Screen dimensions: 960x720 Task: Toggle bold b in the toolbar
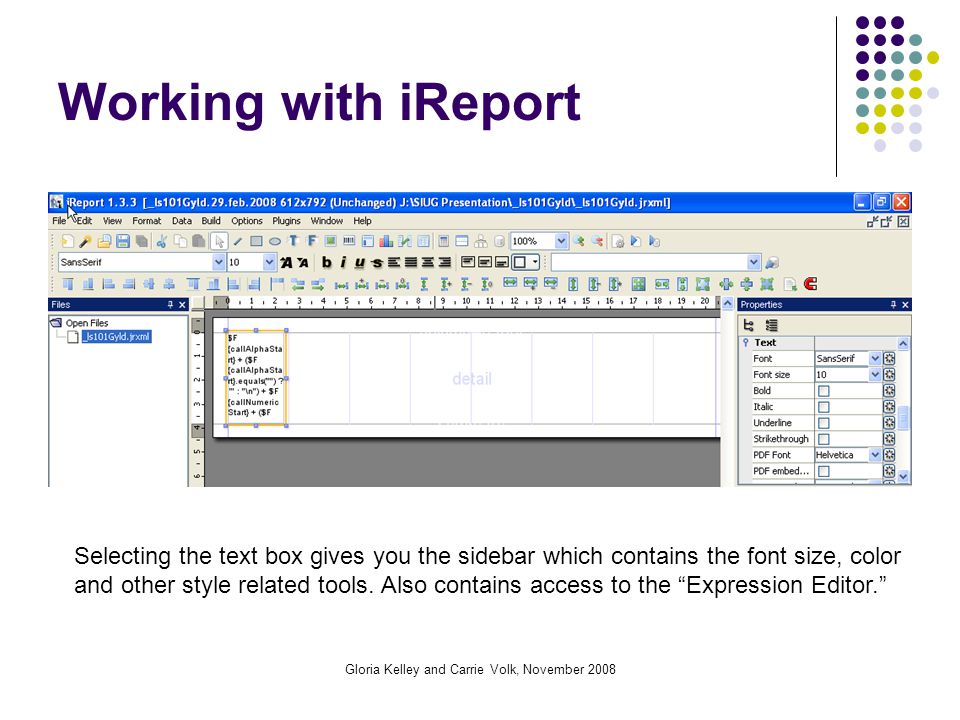[327, 263]
